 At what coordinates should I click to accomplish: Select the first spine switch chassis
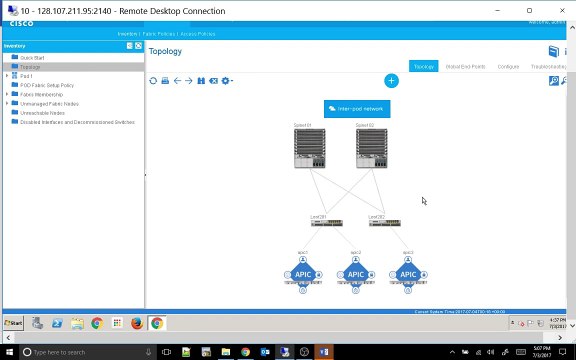point(310,148)
